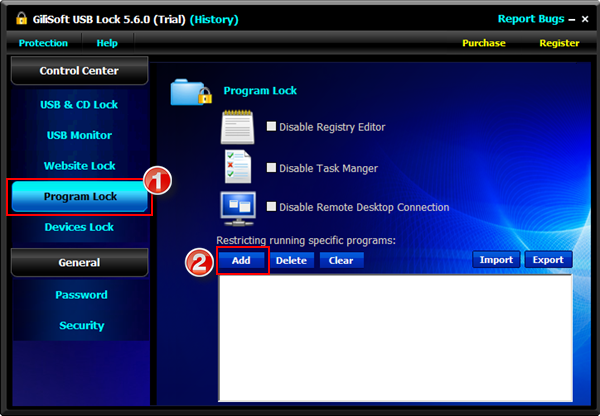Import a program restriction list
Viewport: 600px width, 416px height.
[496, 259]
